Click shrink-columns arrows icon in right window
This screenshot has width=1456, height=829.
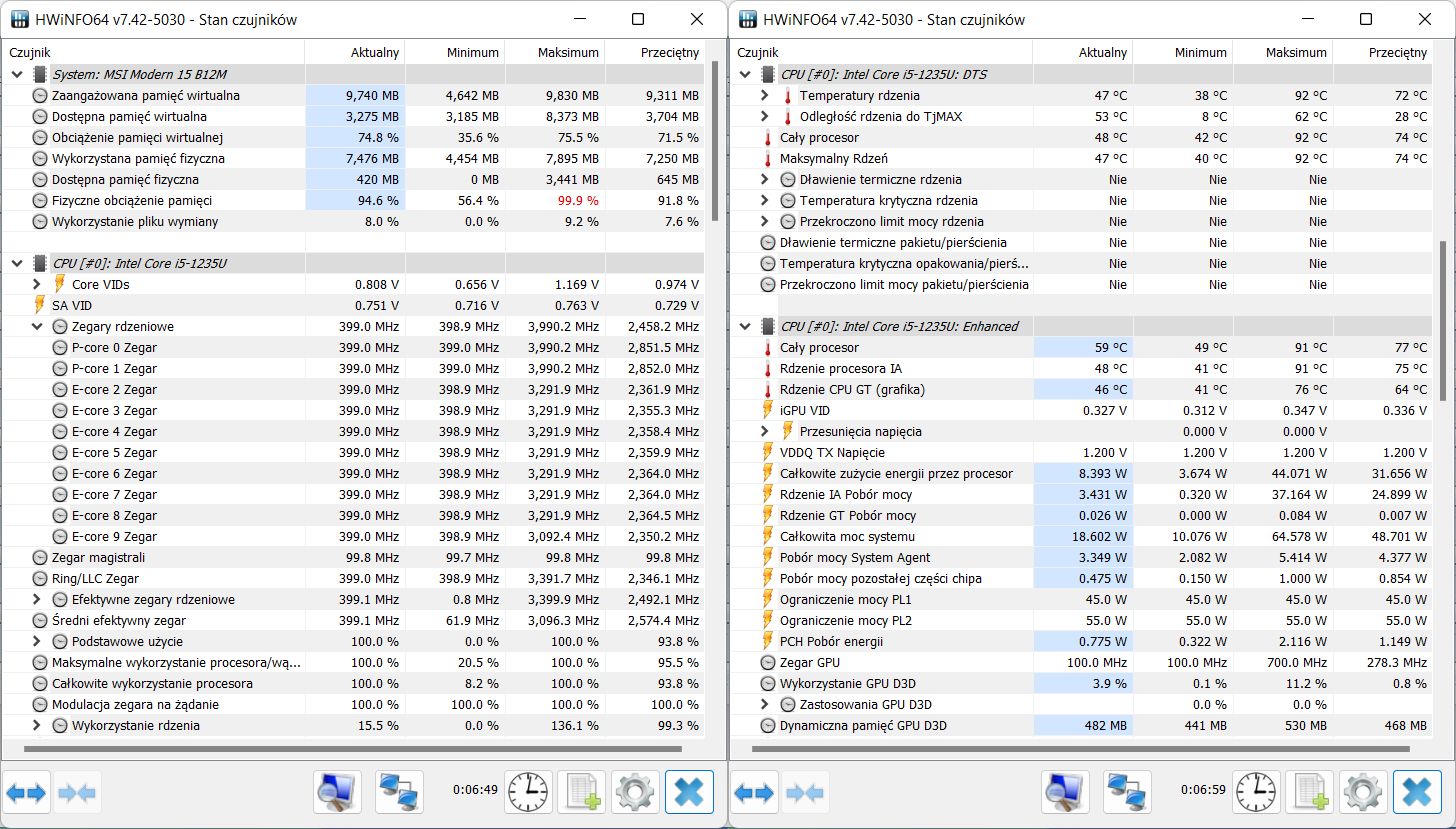tap(805, 794)
